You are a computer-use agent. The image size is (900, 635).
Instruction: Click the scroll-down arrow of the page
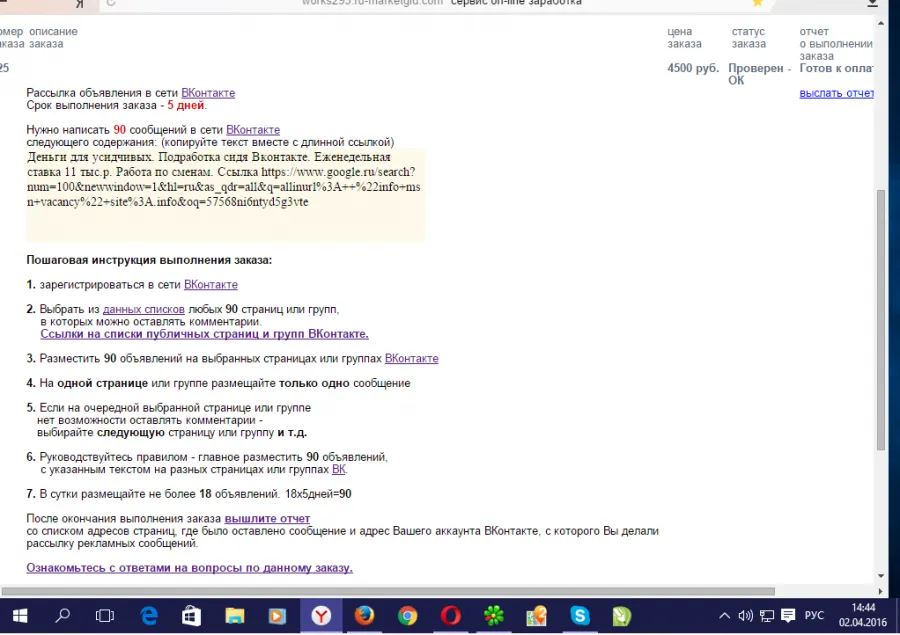pyautogui.click(x=881, y=576)
